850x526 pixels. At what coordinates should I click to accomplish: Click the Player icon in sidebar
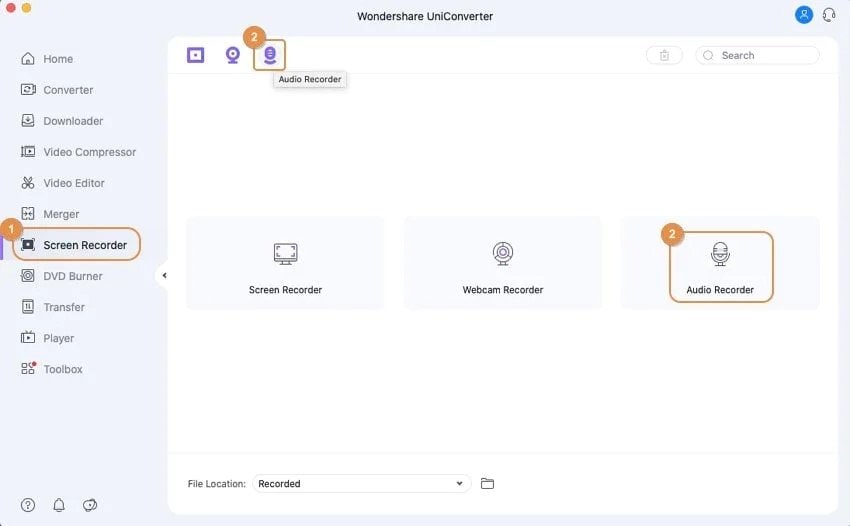pyautogui.click(x=28, y=337)
